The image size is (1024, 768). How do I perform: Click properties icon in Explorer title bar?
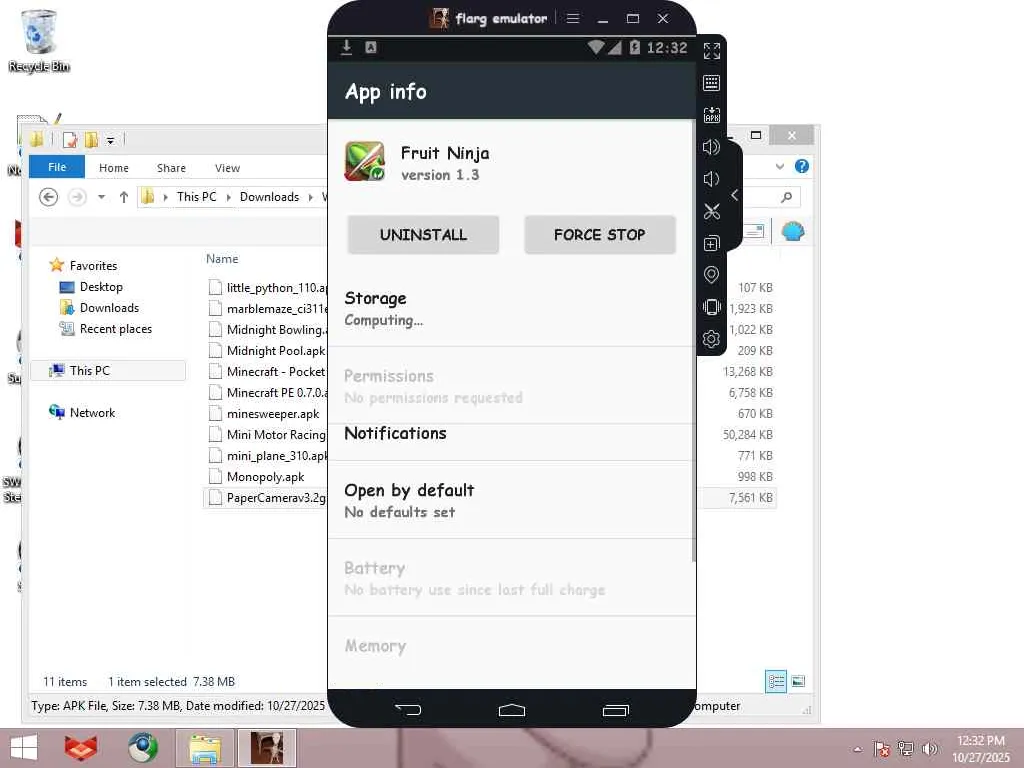[70, 140]
